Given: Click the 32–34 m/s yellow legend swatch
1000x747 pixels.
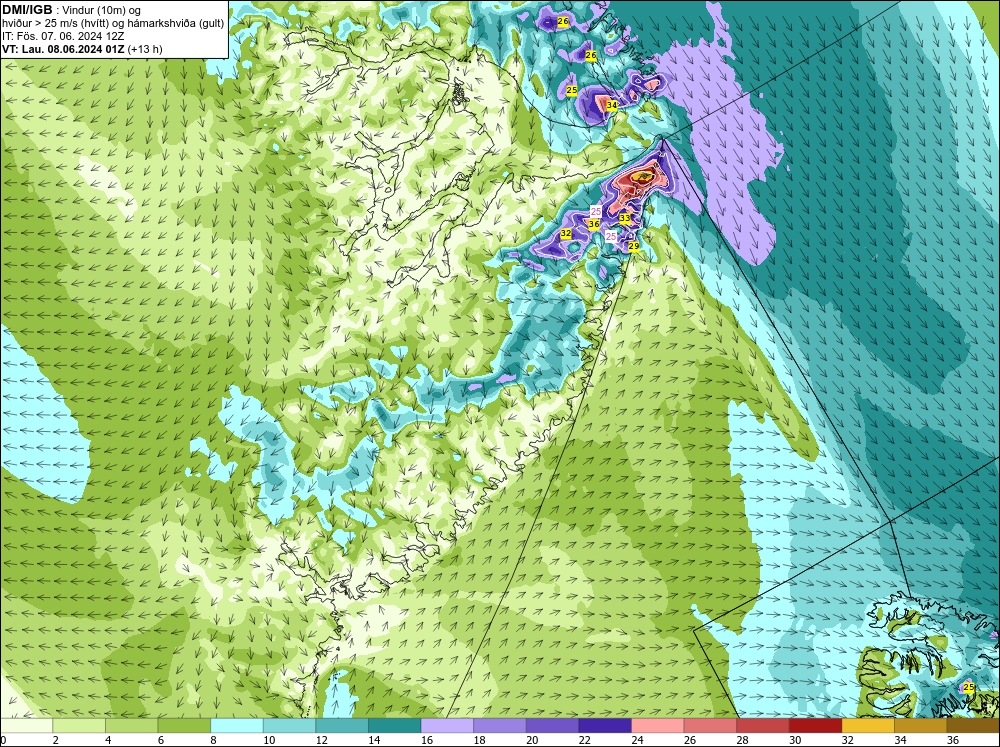Looking at the screenshot, I should tap(868, 725).
